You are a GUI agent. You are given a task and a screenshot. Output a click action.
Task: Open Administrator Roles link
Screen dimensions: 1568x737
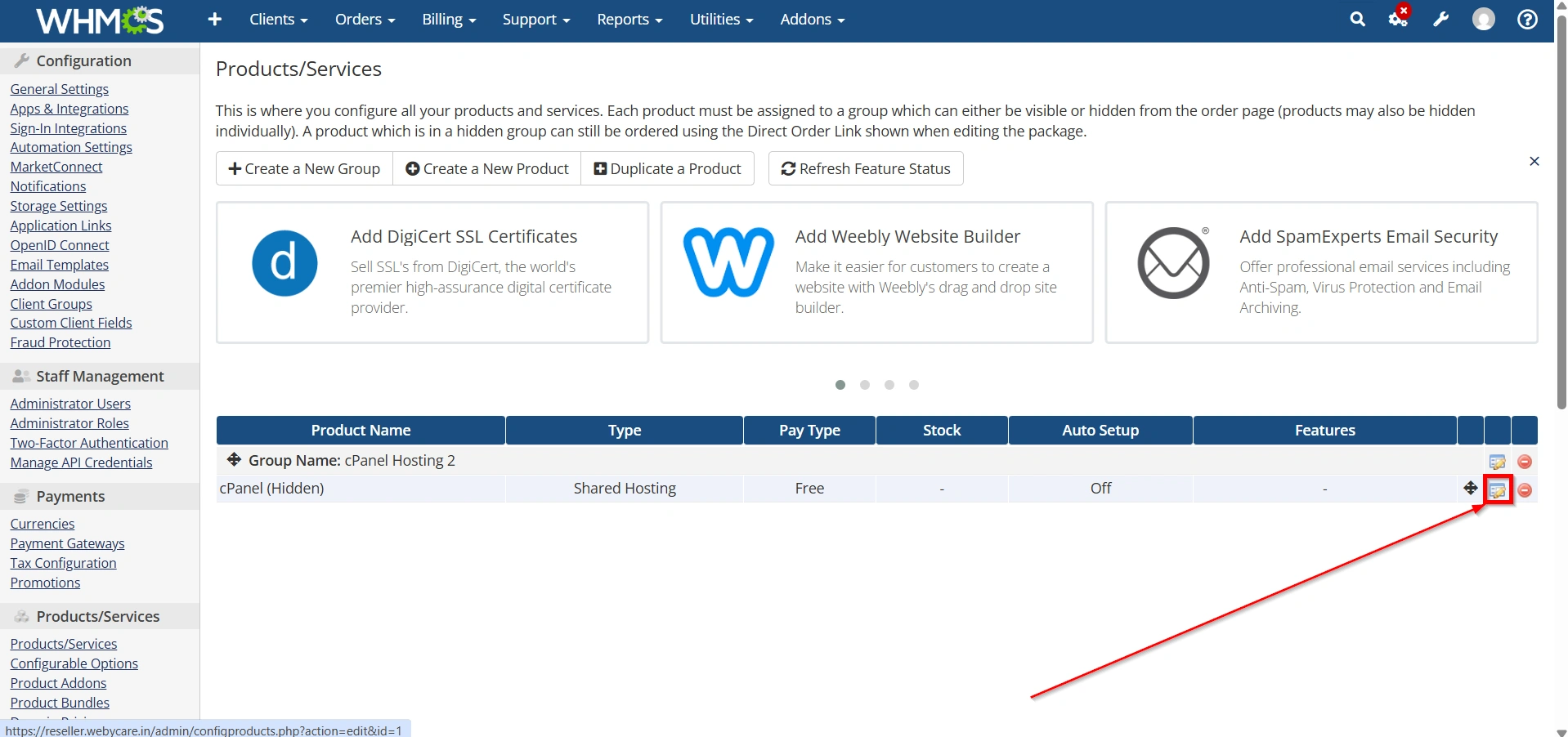pos(69,423)
